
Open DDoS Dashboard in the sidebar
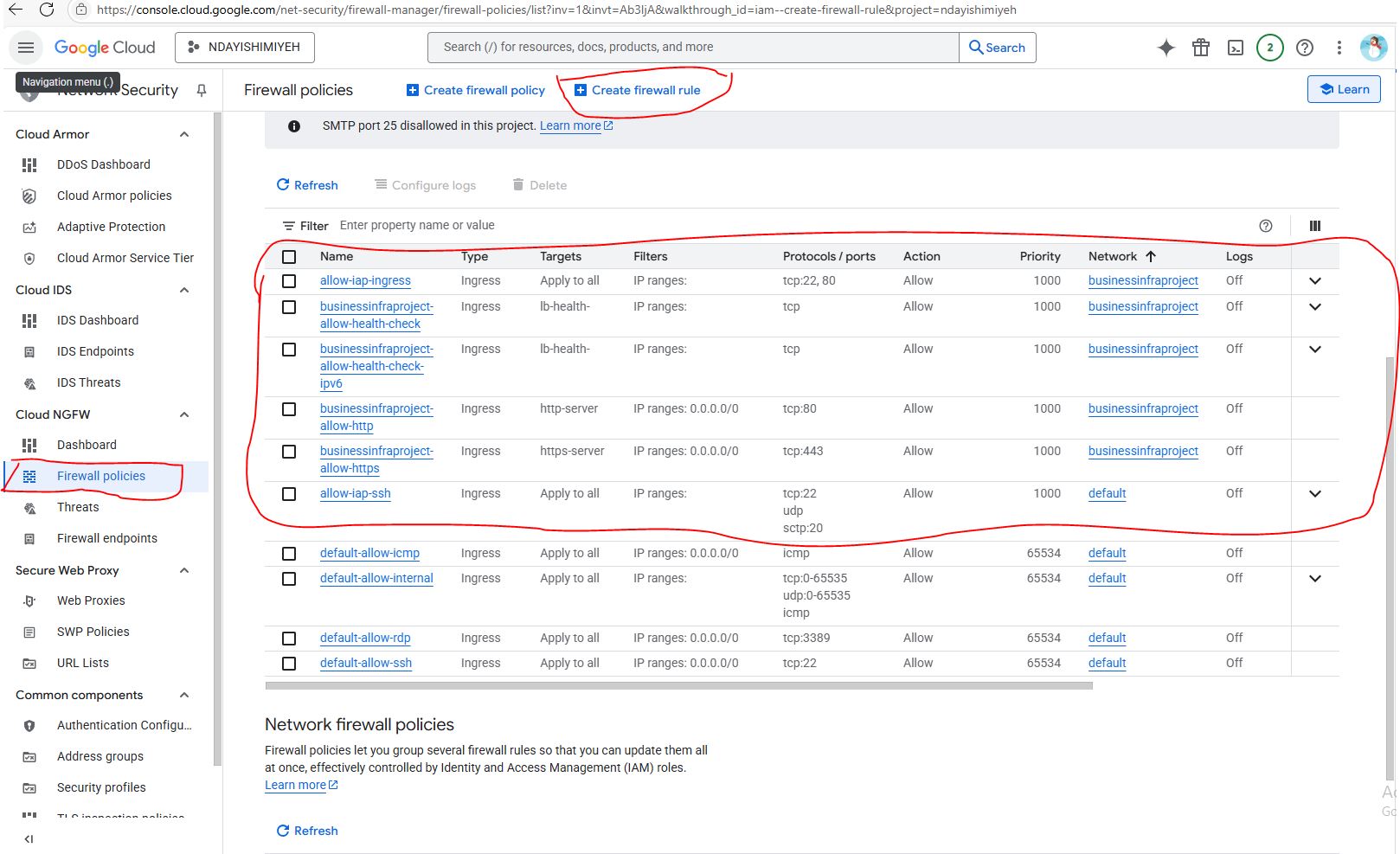[104, 164]
